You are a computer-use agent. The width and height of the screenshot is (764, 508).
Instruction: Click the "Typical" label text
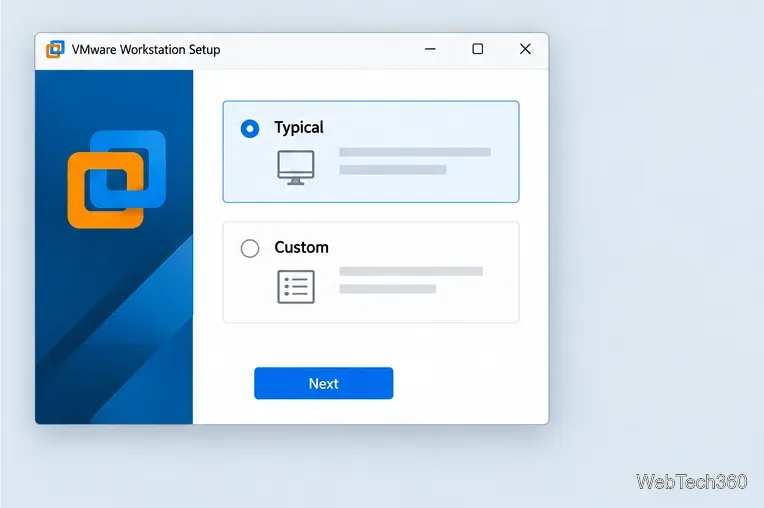click(299, 128)
